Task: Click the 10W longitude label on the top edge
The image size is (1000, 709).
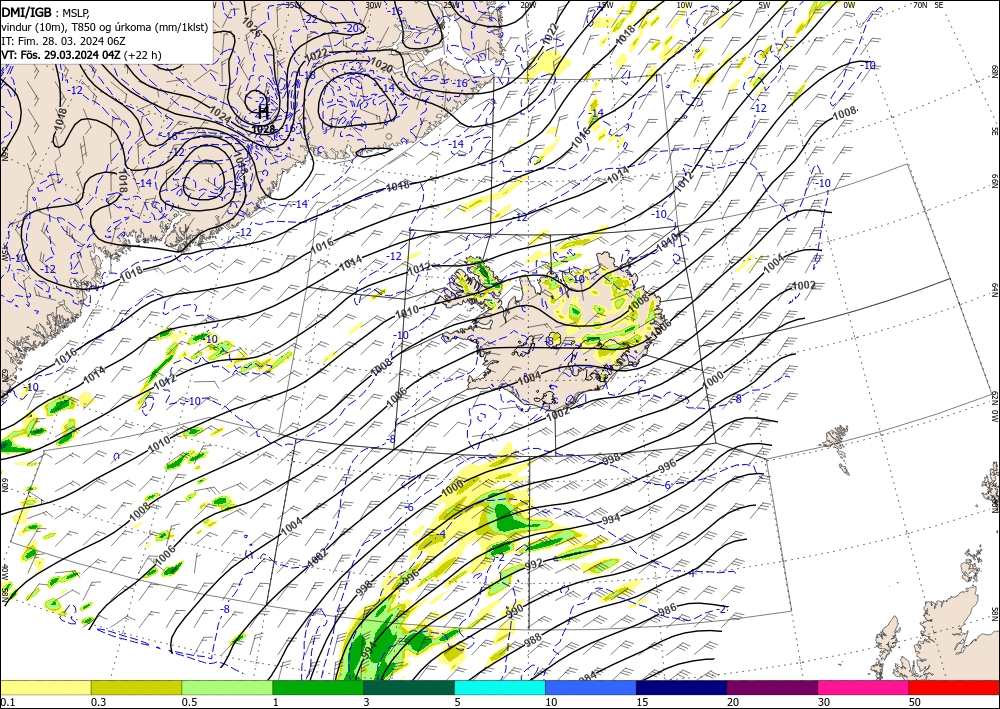Action: click(684, 5)
